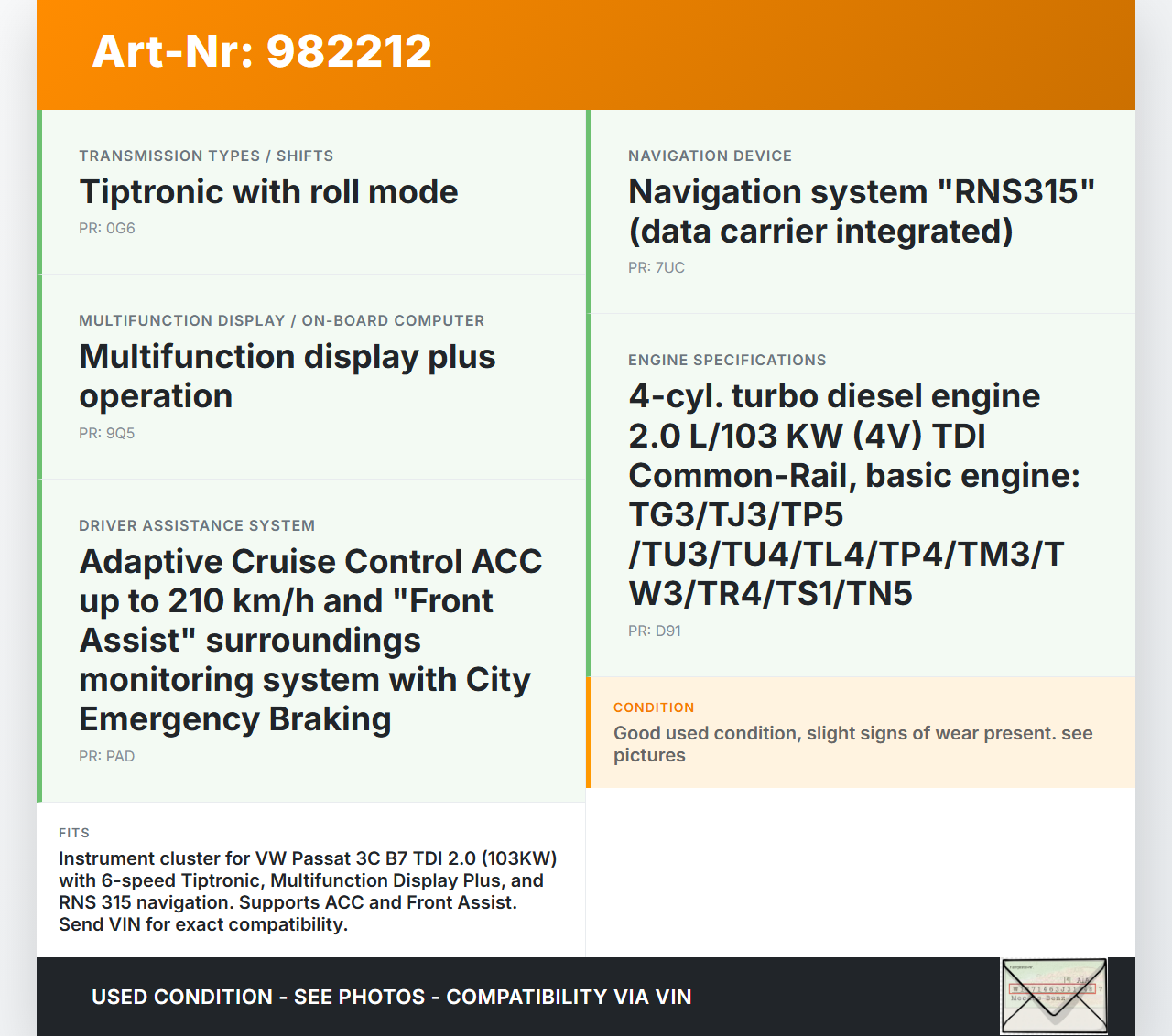Click the "Adaptive Cruise Control ACC" heading
The height and width of the screenshot is (1036, 1172).
coord(311,641)
